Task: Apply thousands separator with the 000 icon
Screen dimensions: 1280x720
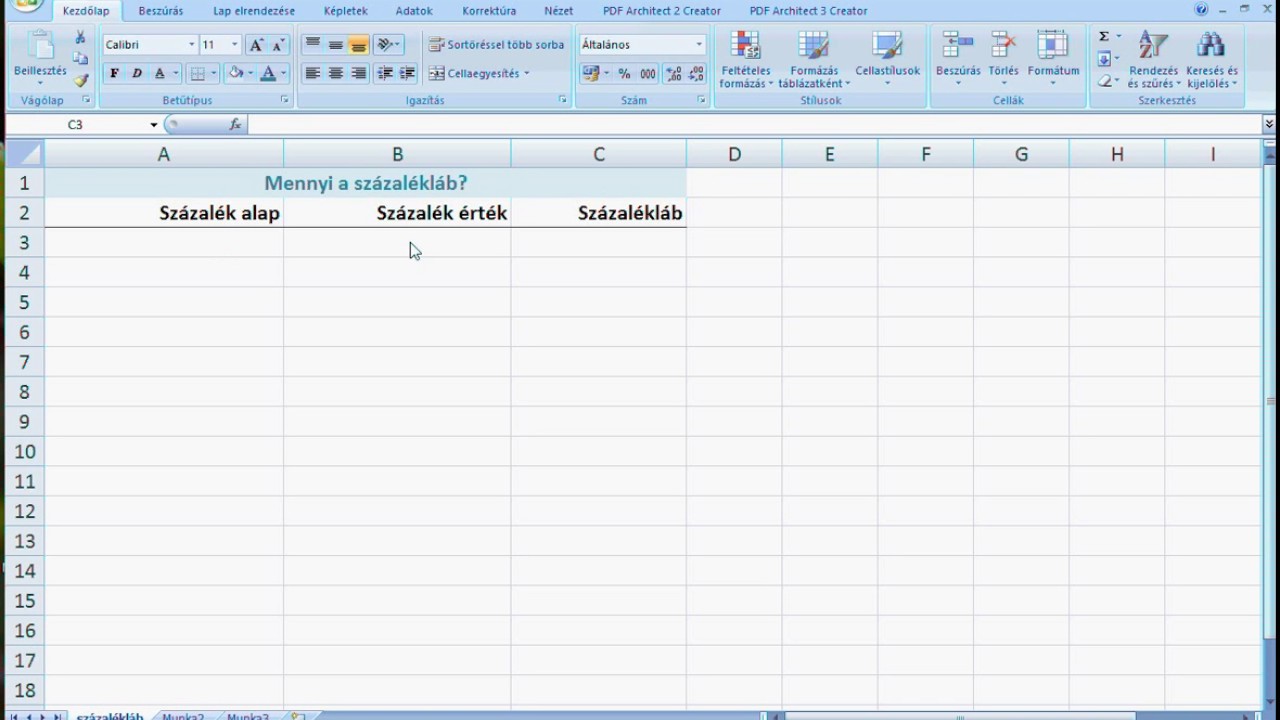Action: coord(648,73)
